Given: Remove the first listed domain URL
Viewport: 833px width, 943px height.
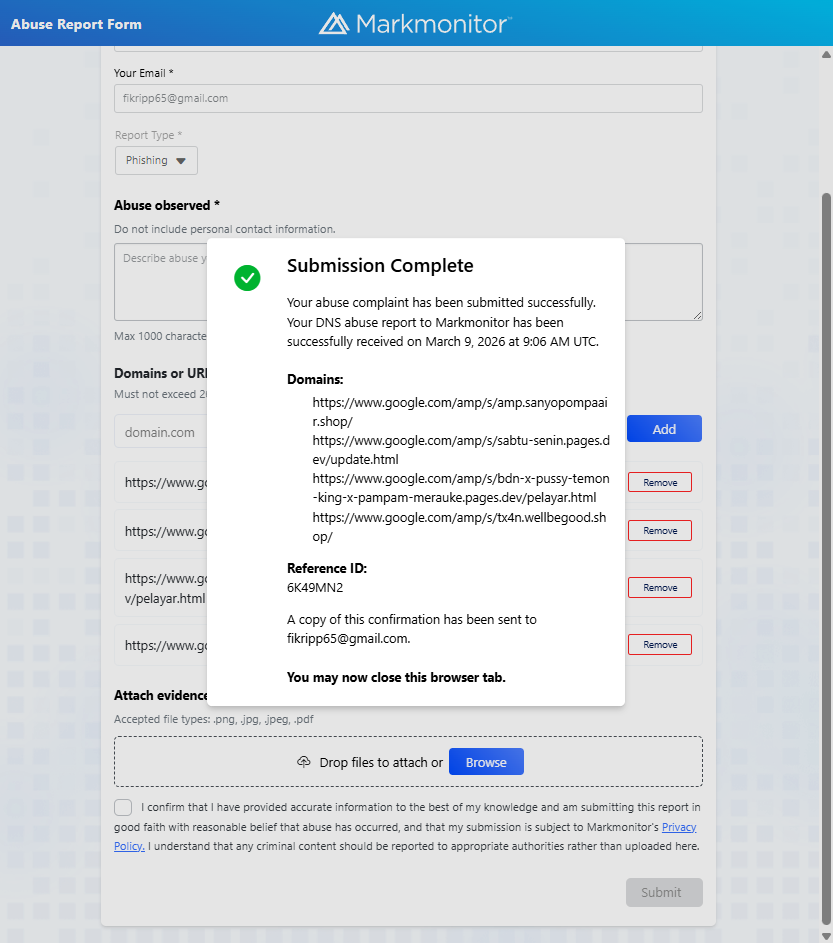Looking at the screenshot, I should coord(660,482).
